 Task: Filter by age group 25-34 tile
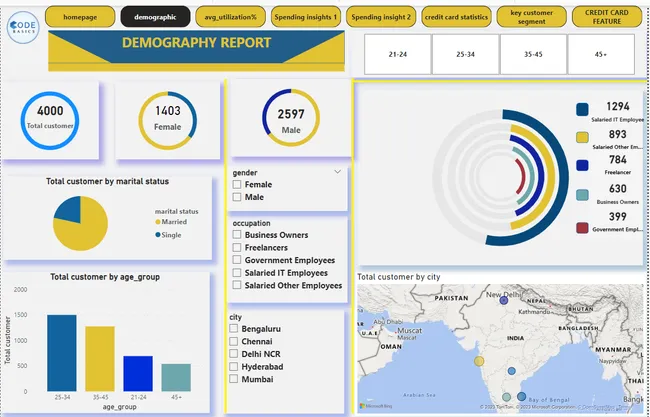pos(466,54)
